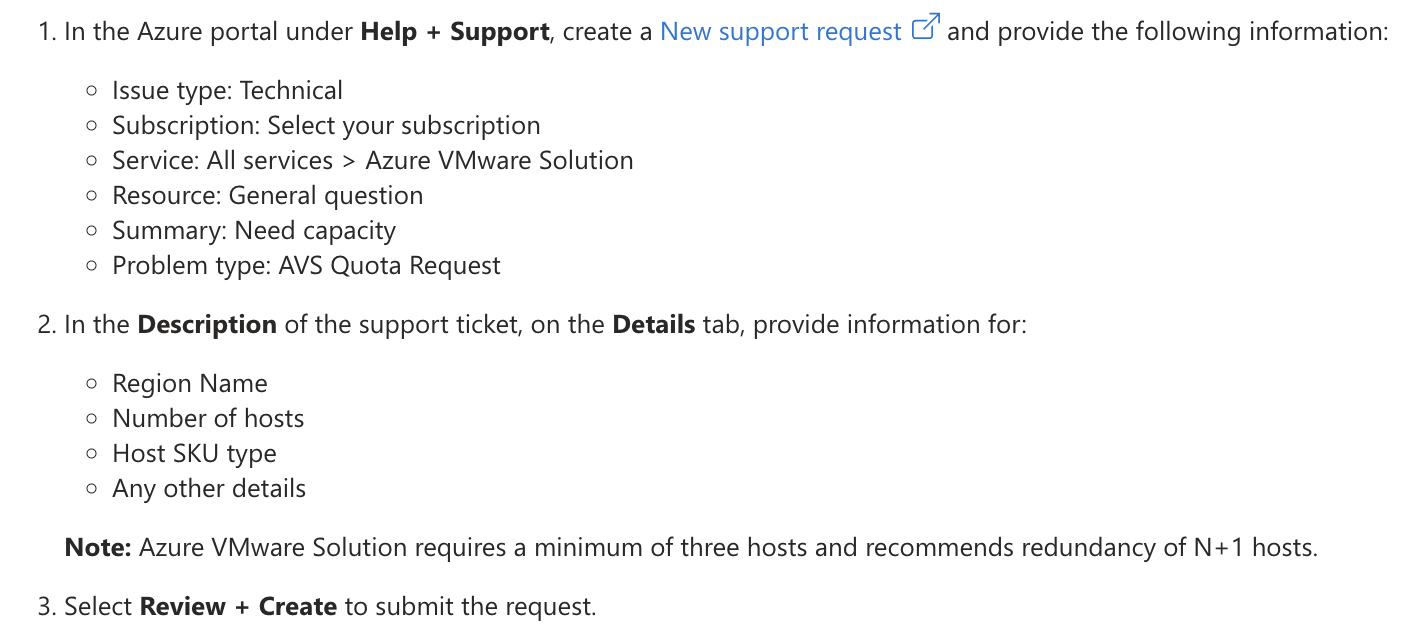Click the Number of hosts bullet item

(208, 419)
